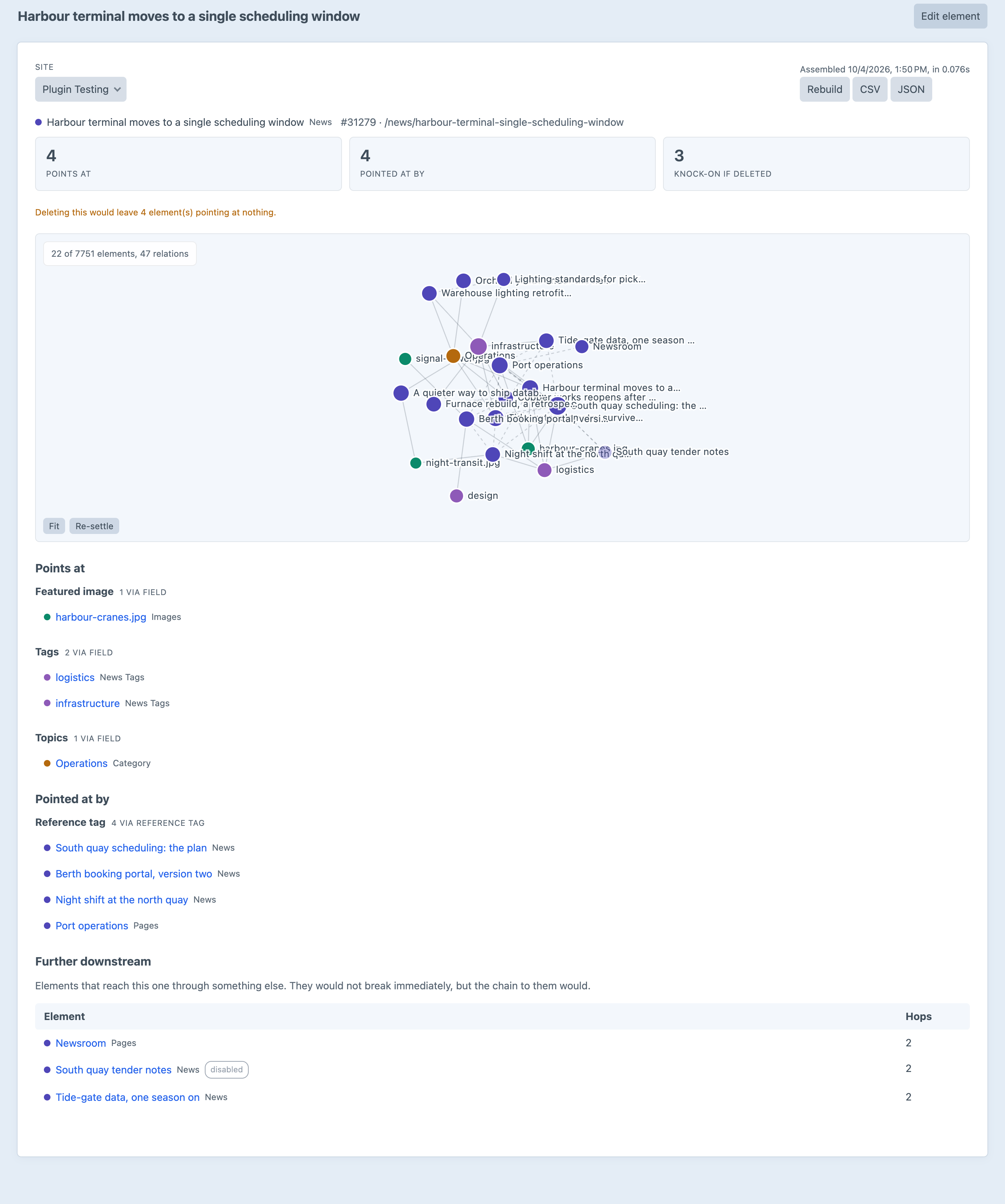Open the Port operations page link
Viewport: 1005px width, 1204px height.
(x=92, y=926)
